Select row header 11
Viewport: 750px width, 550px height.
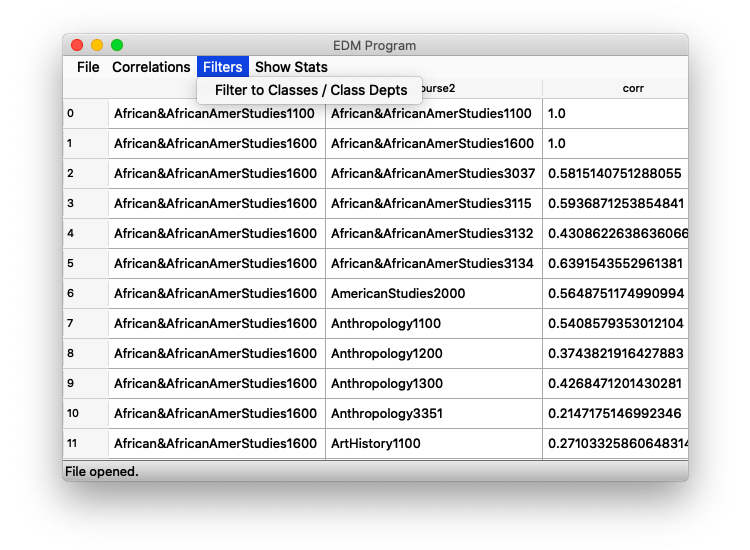pos(85,444)
